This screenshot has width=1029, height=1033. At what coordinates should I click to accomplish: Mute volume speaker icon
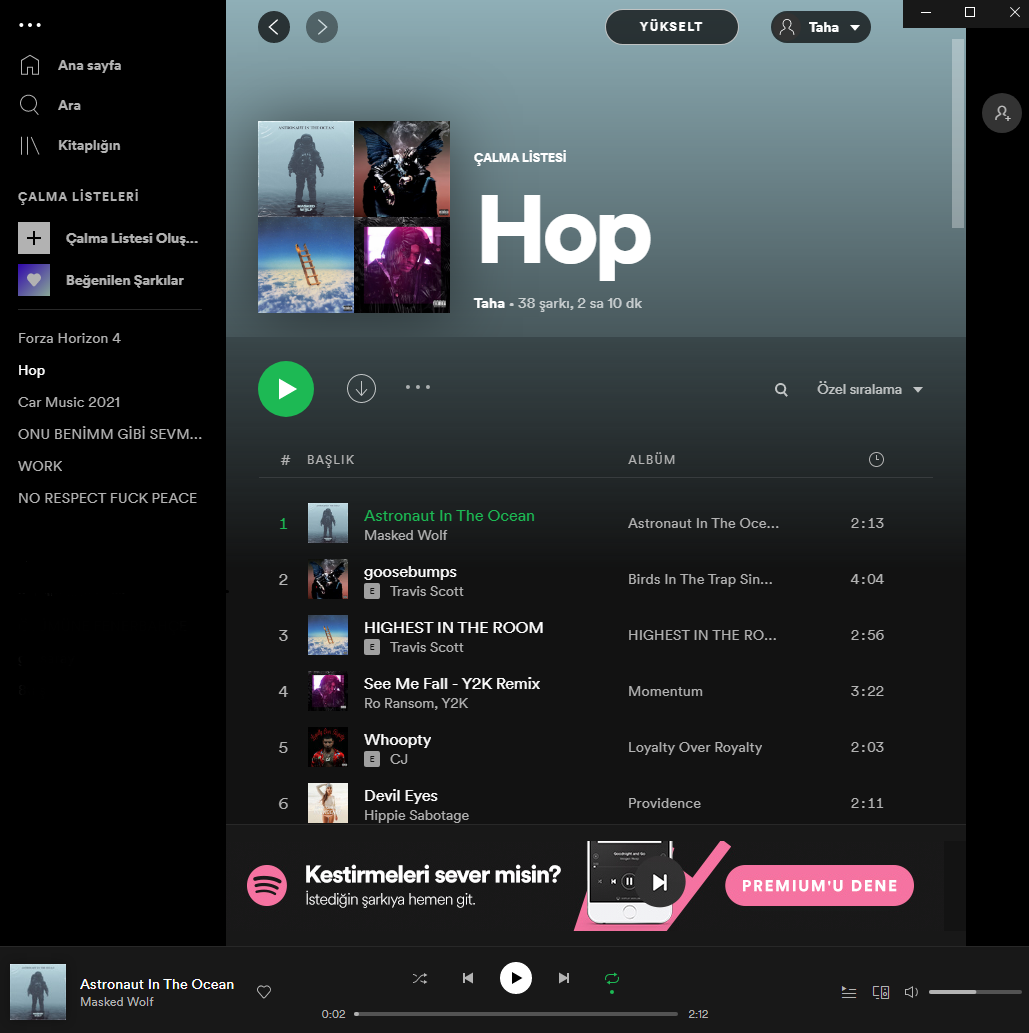point(911,992)
